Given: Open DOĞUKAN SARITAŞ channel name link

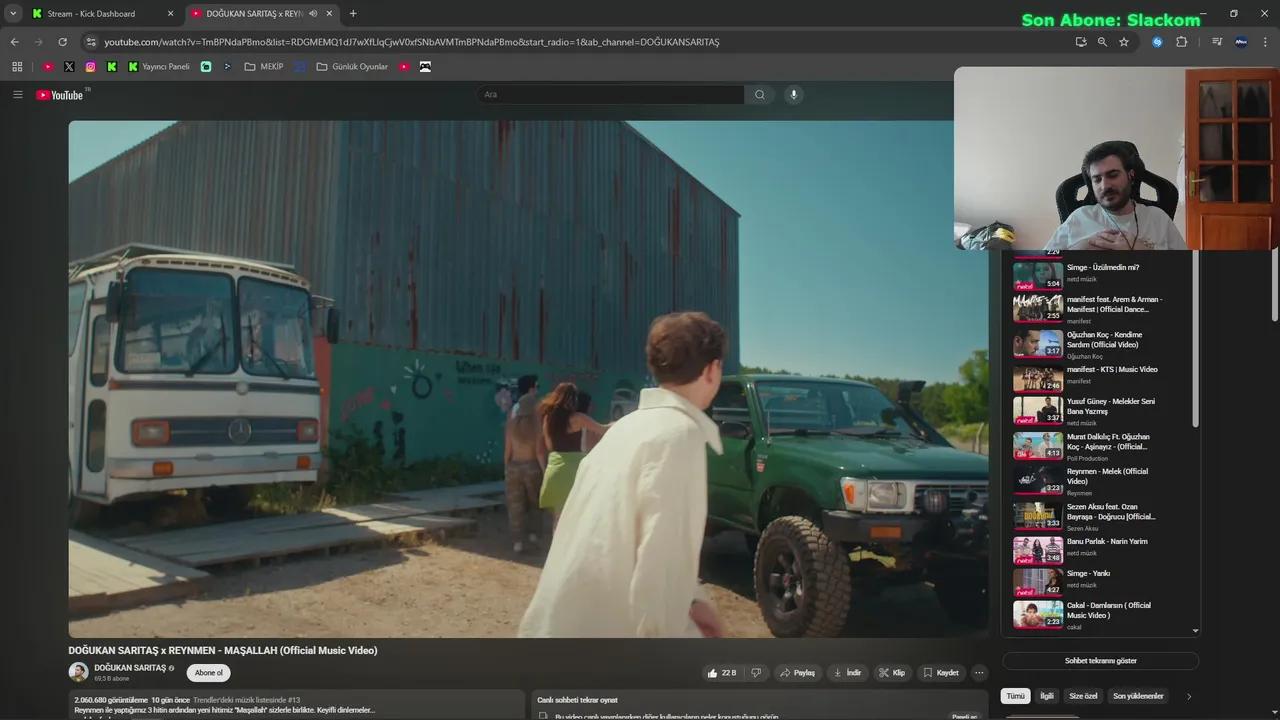Looking at the screenshot, I should [x=130, y=668].
